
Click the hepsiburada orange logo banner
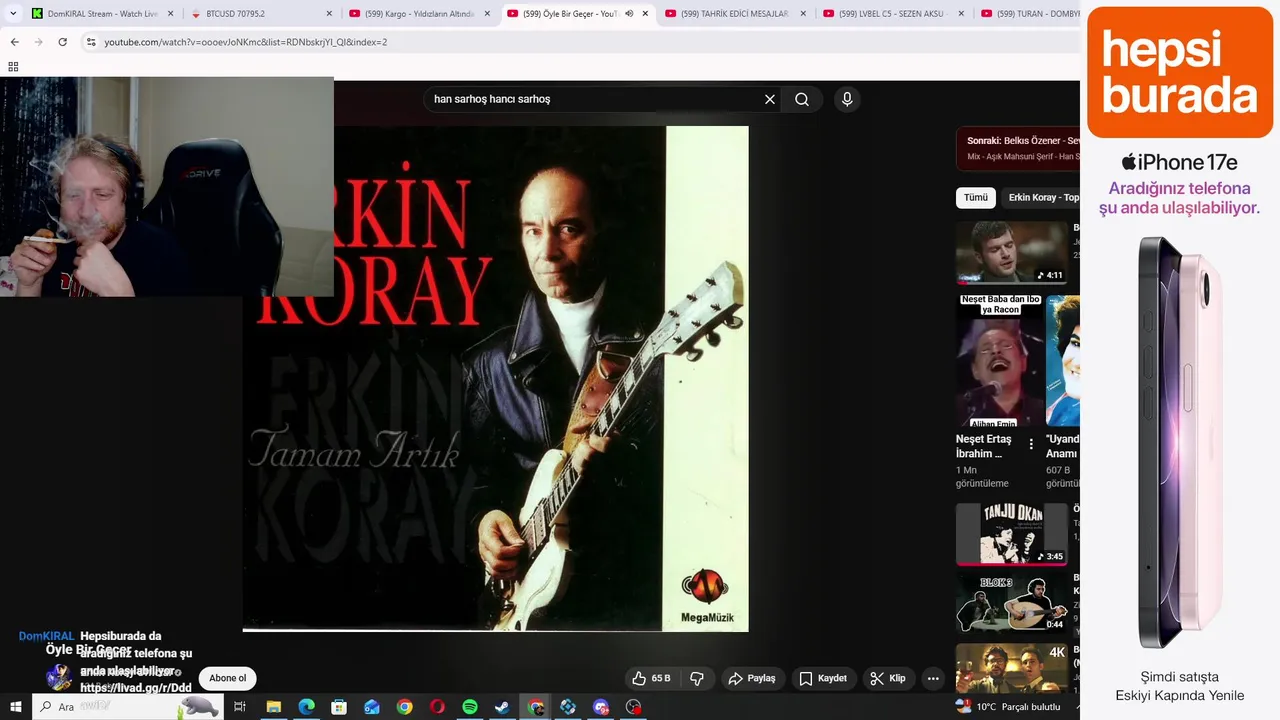coord(1180,72)
